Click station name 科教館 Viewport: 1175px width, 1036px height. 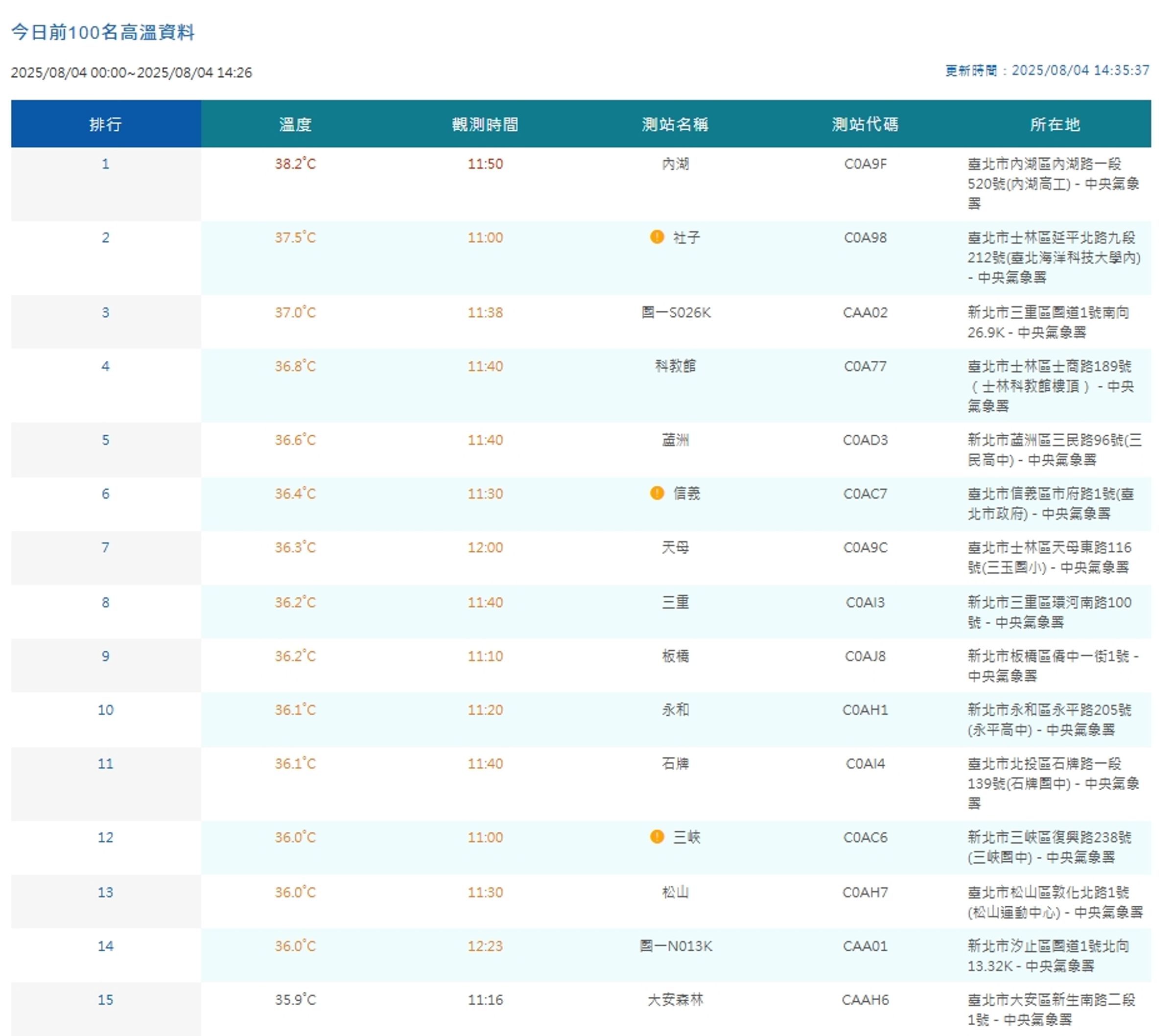pyautogui.click(x=676, y=366)
